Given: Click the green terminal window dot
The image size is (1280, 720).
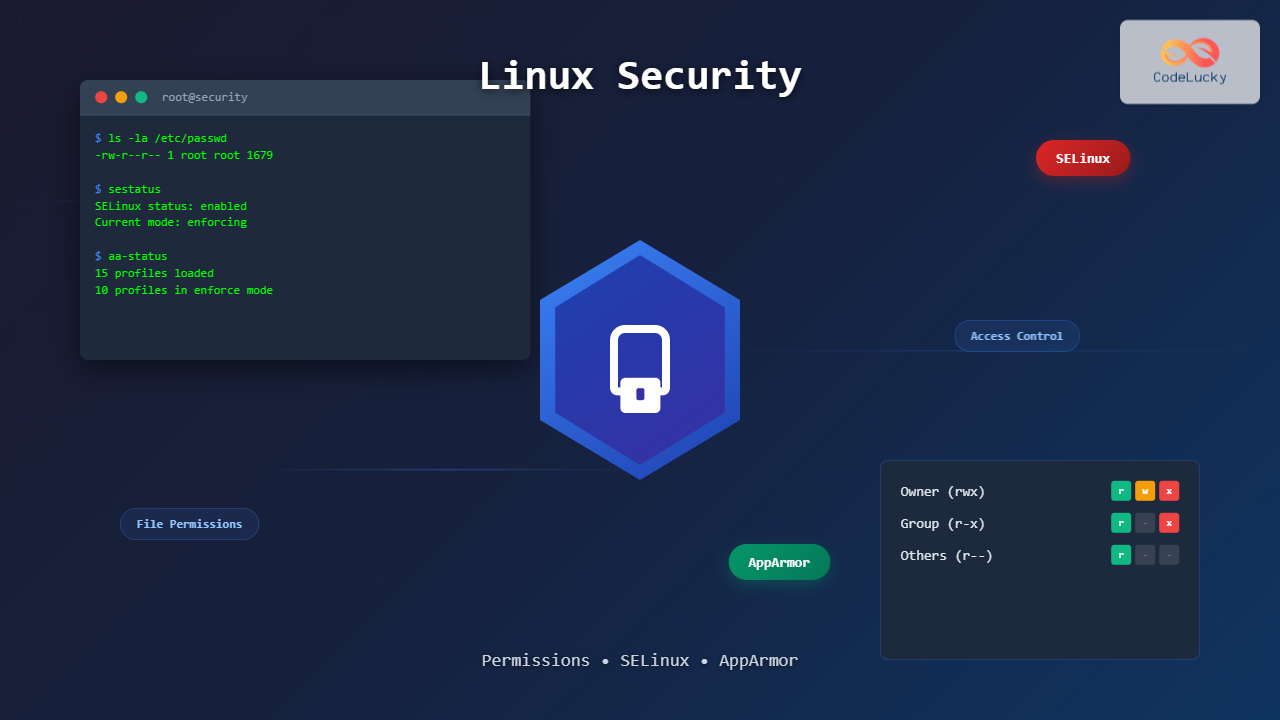Looking at the screenshot, I should click(x=141, y=97).
